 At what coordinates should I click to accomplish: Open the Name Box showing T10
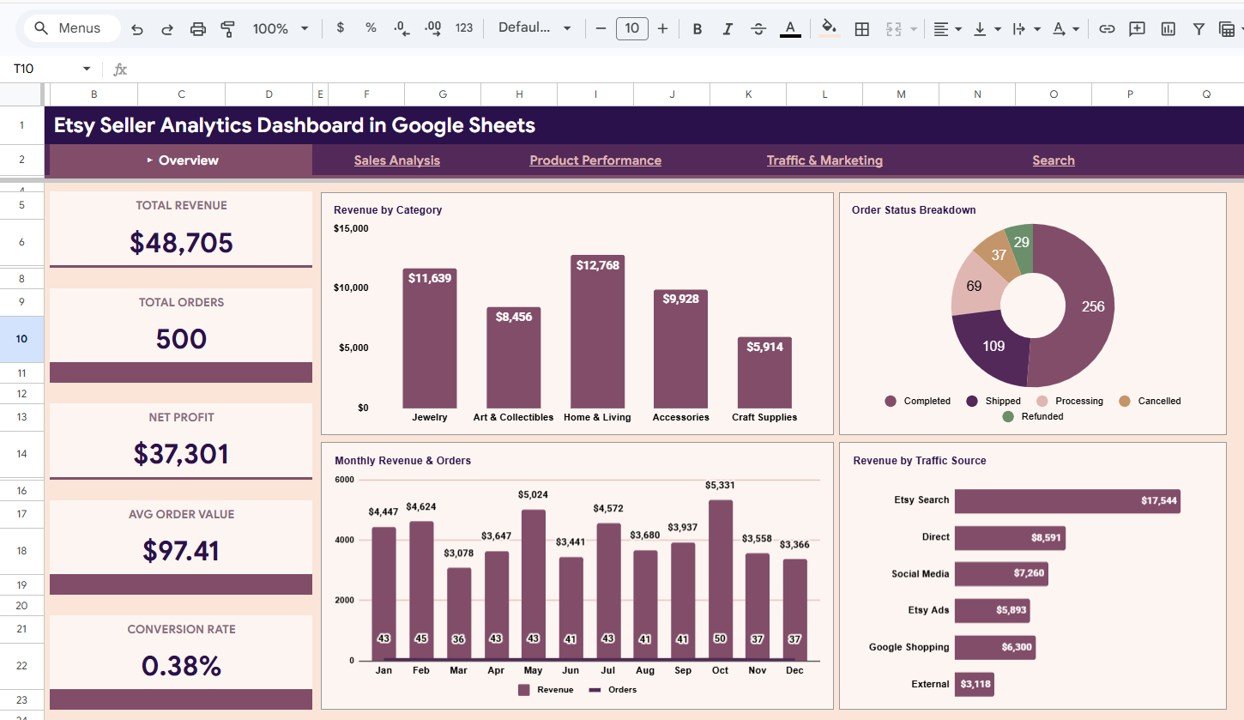45,68
